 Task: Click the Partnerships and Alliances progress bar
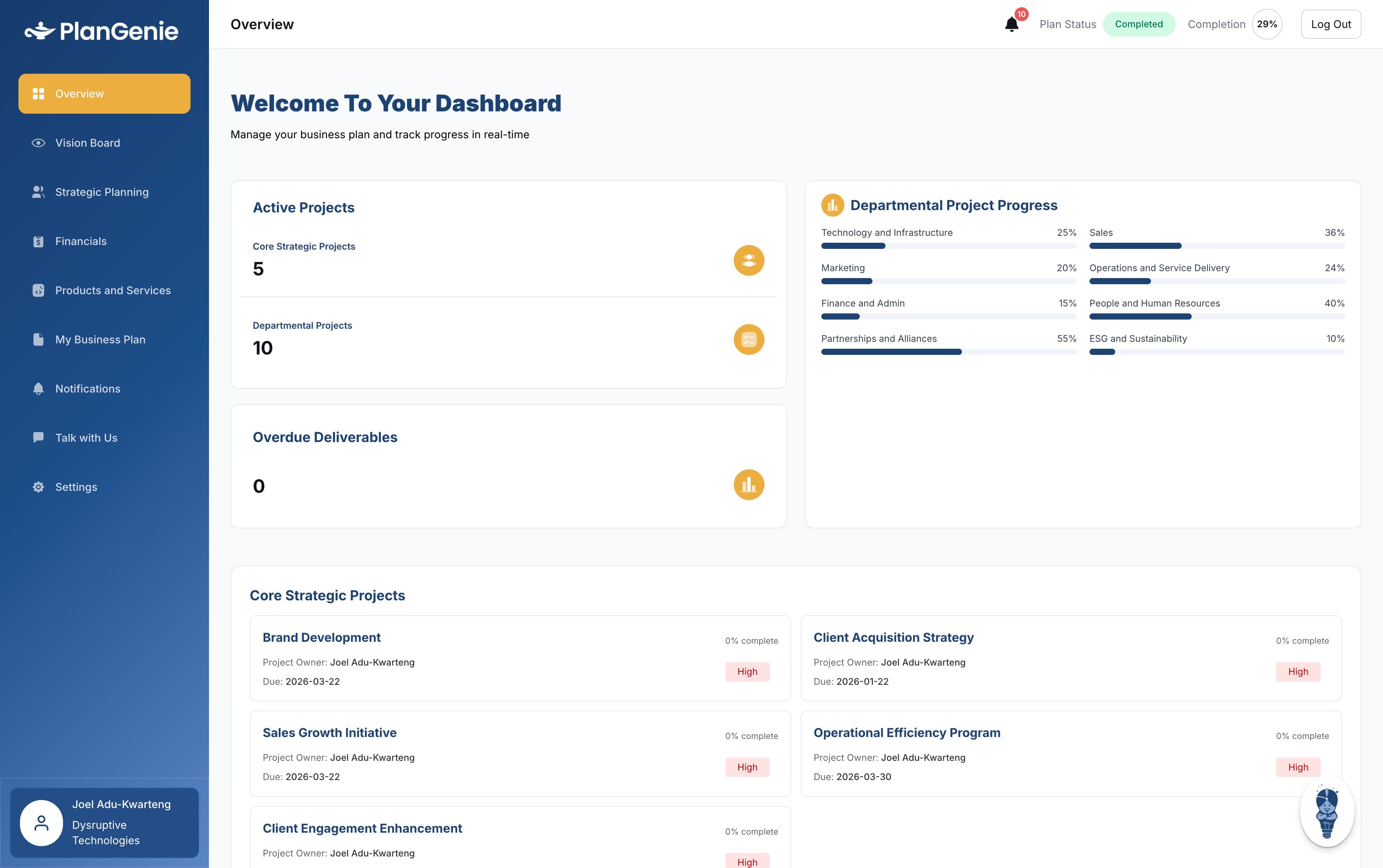[x=949, y=352]
